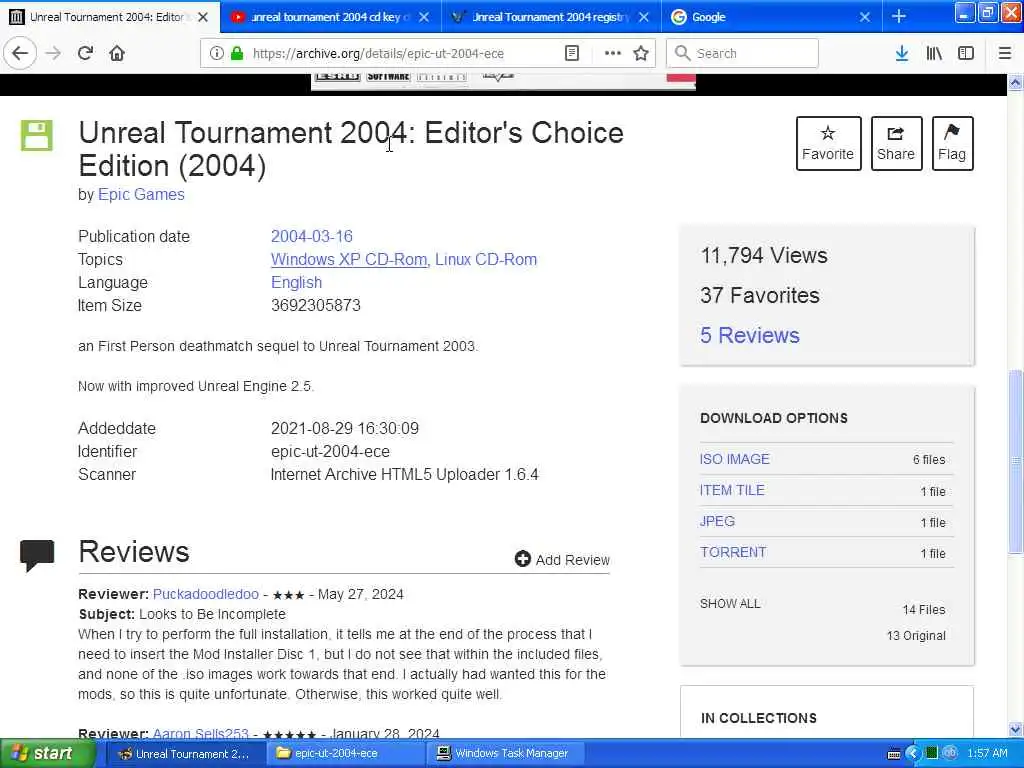Open the Windows Start menu
The width and height of the screenshot is (1024, 768).
tap(48, 754)
